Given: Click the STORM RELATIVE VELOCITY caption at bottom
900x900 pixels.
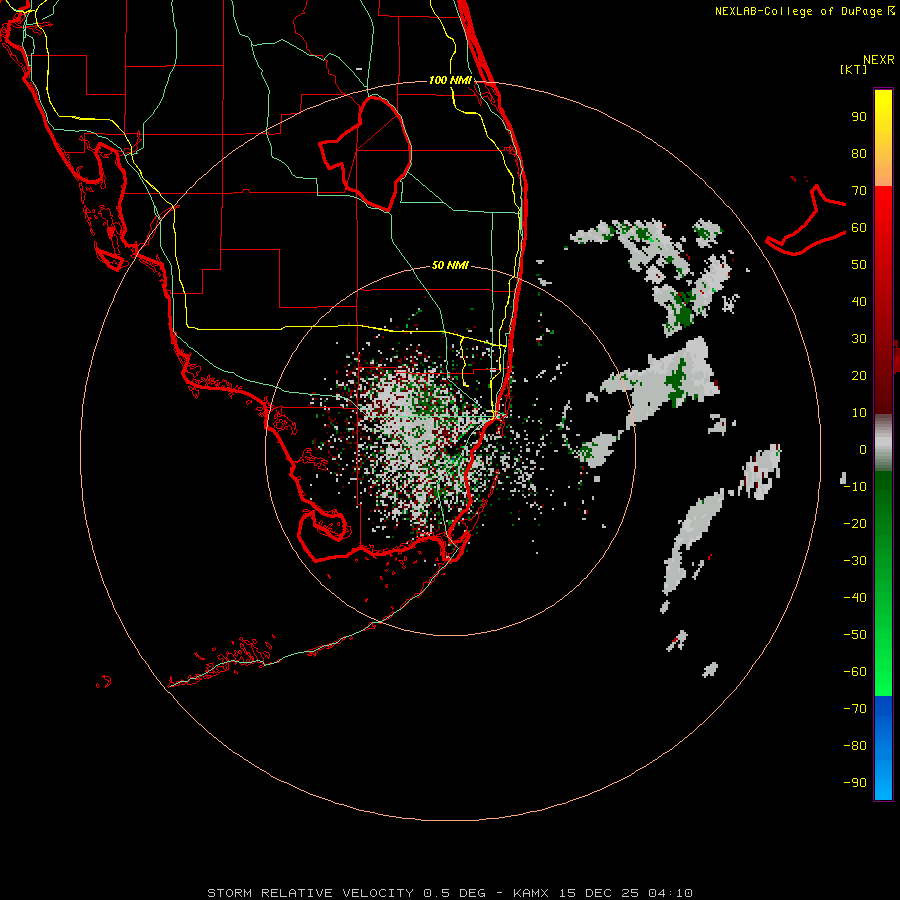Looking at the screenshot, I should [x=450, y=893].
